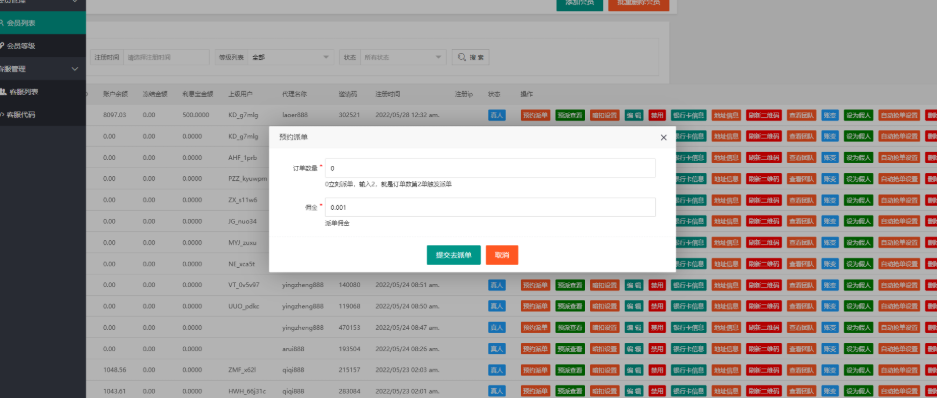Click 账变 in the 470153 row
937x398 pixels.
click(830, 327)
